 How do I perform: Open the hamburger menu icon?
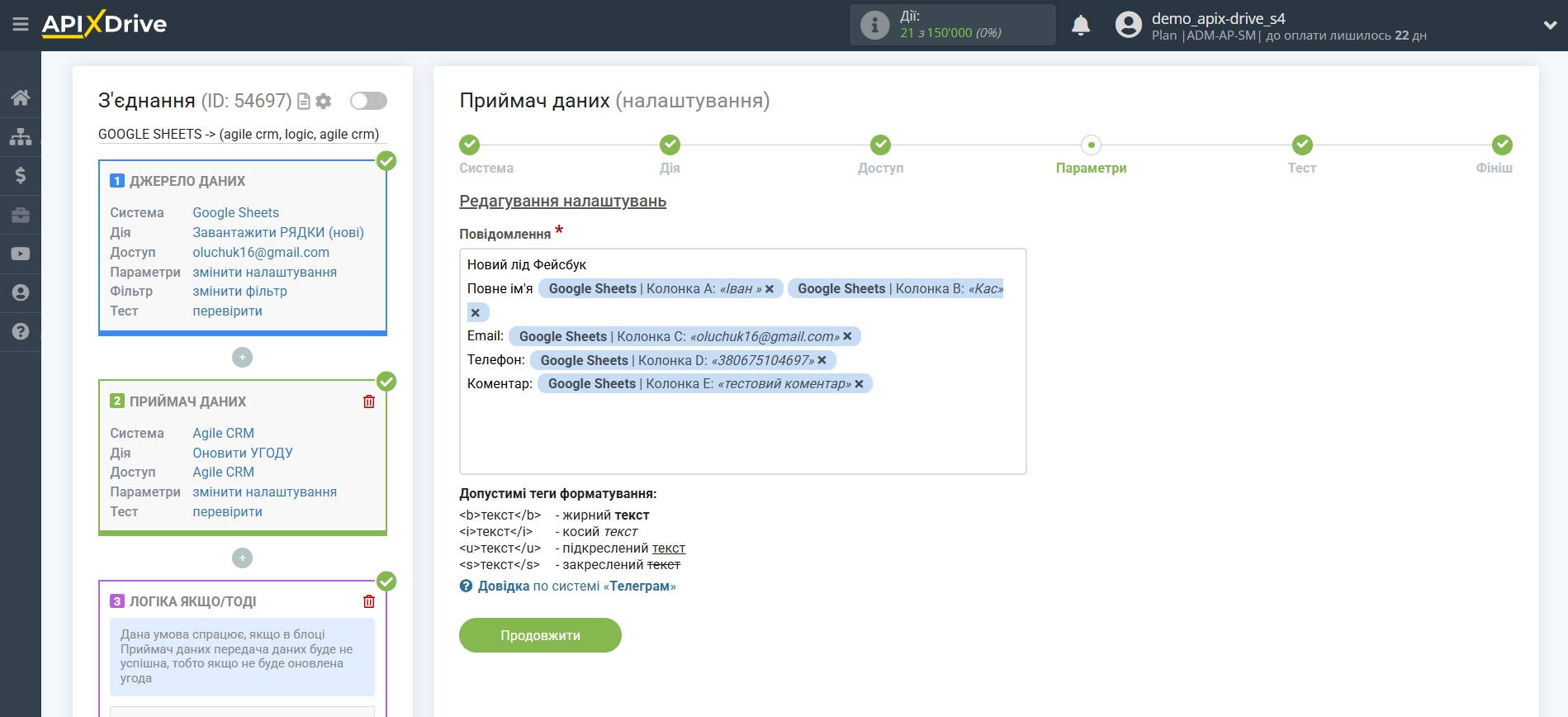21,25
